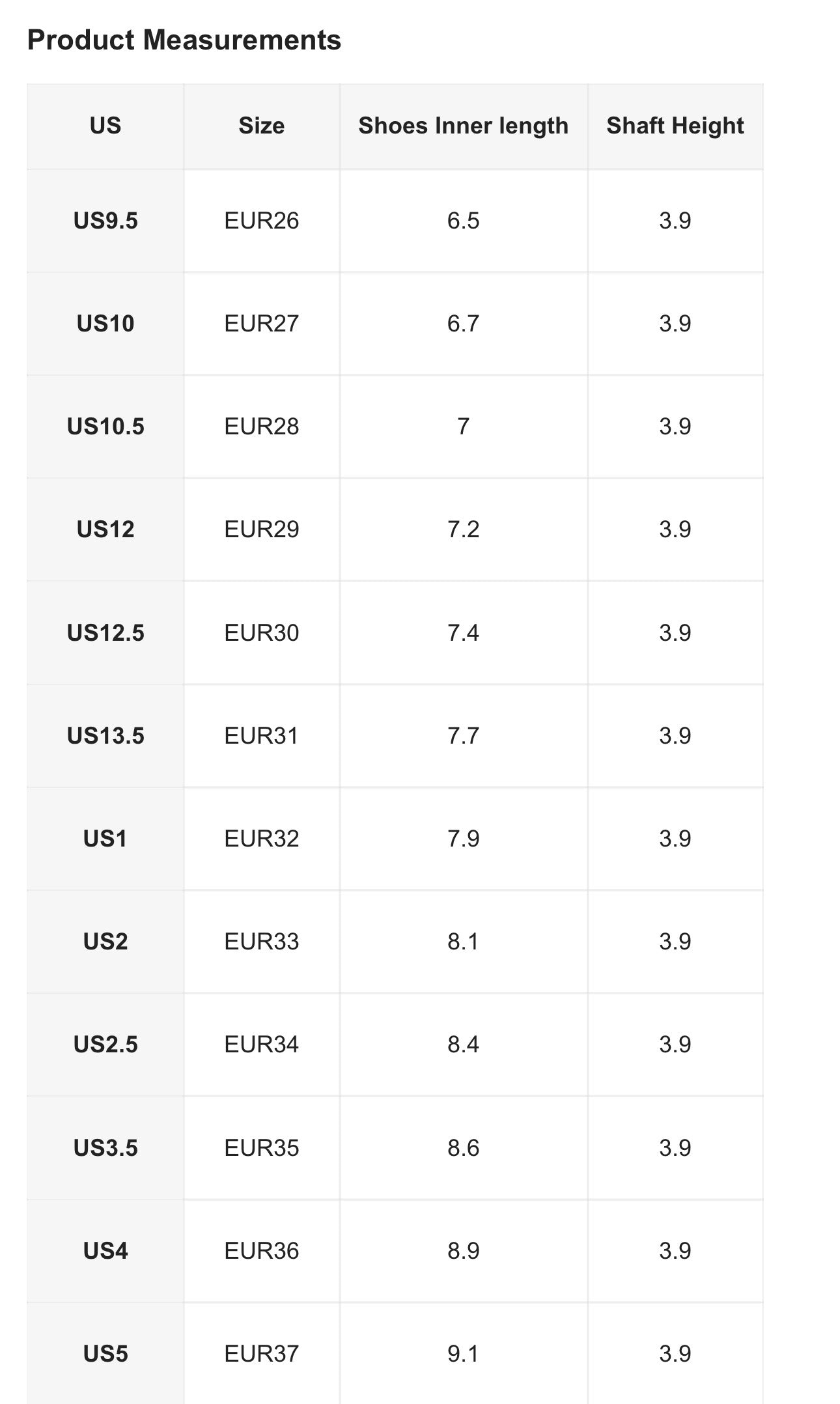Screen dimensions: 840x1404
Task: Click the US column header
Action: pyautogui.click(x=105, y=126)
